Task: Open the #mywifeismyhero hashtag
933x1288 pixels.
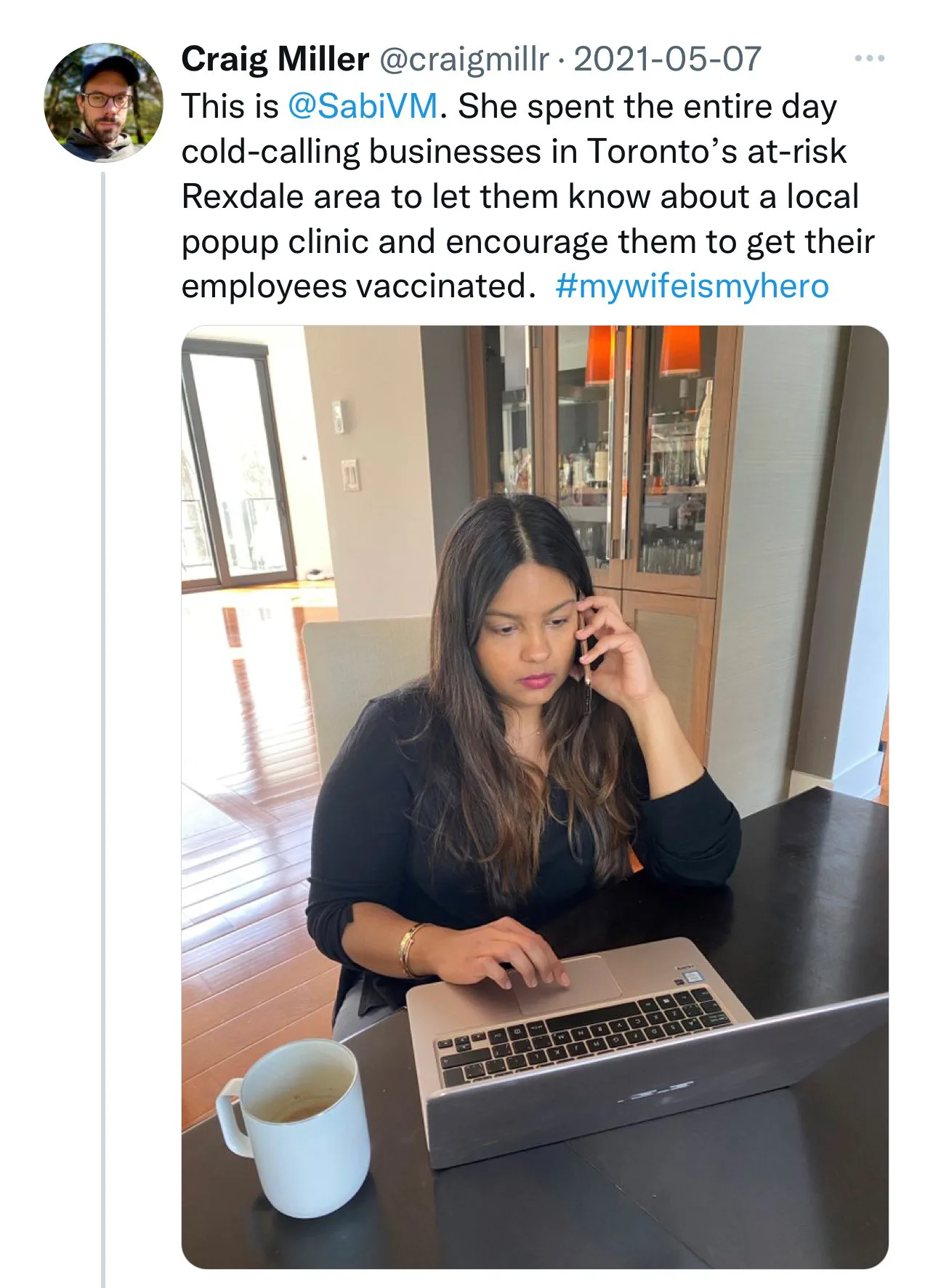Action: tap(692, 286)
